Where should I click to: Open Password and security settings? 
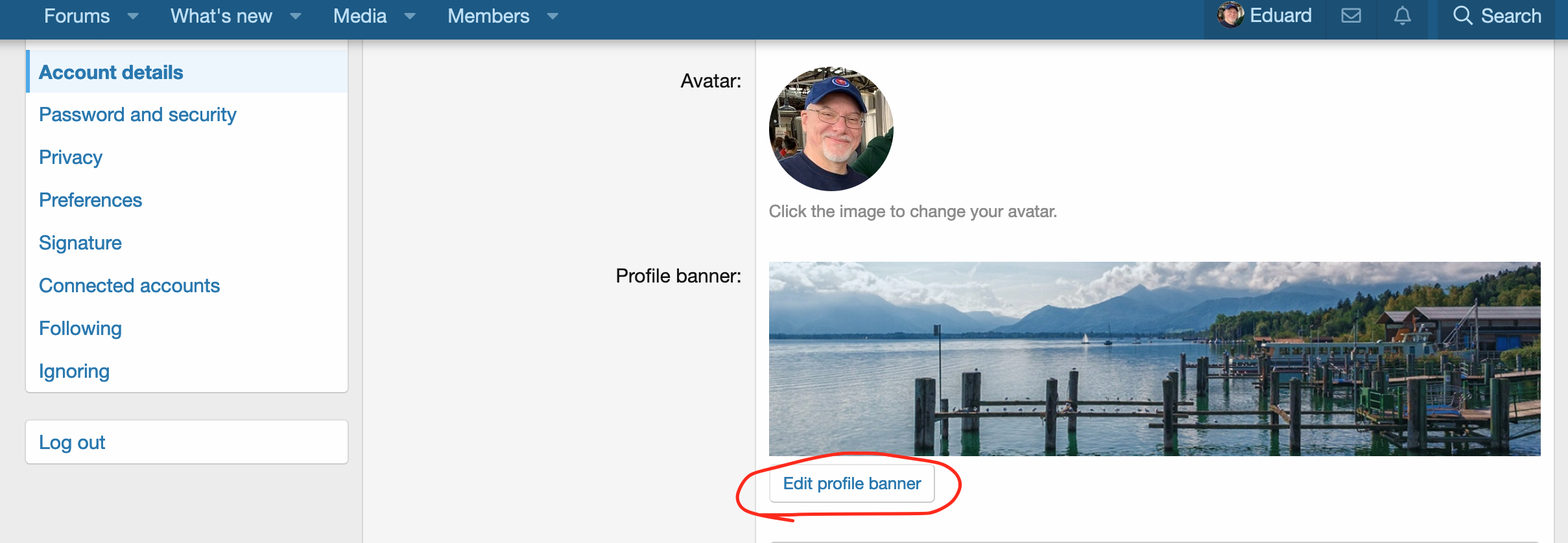137,115
